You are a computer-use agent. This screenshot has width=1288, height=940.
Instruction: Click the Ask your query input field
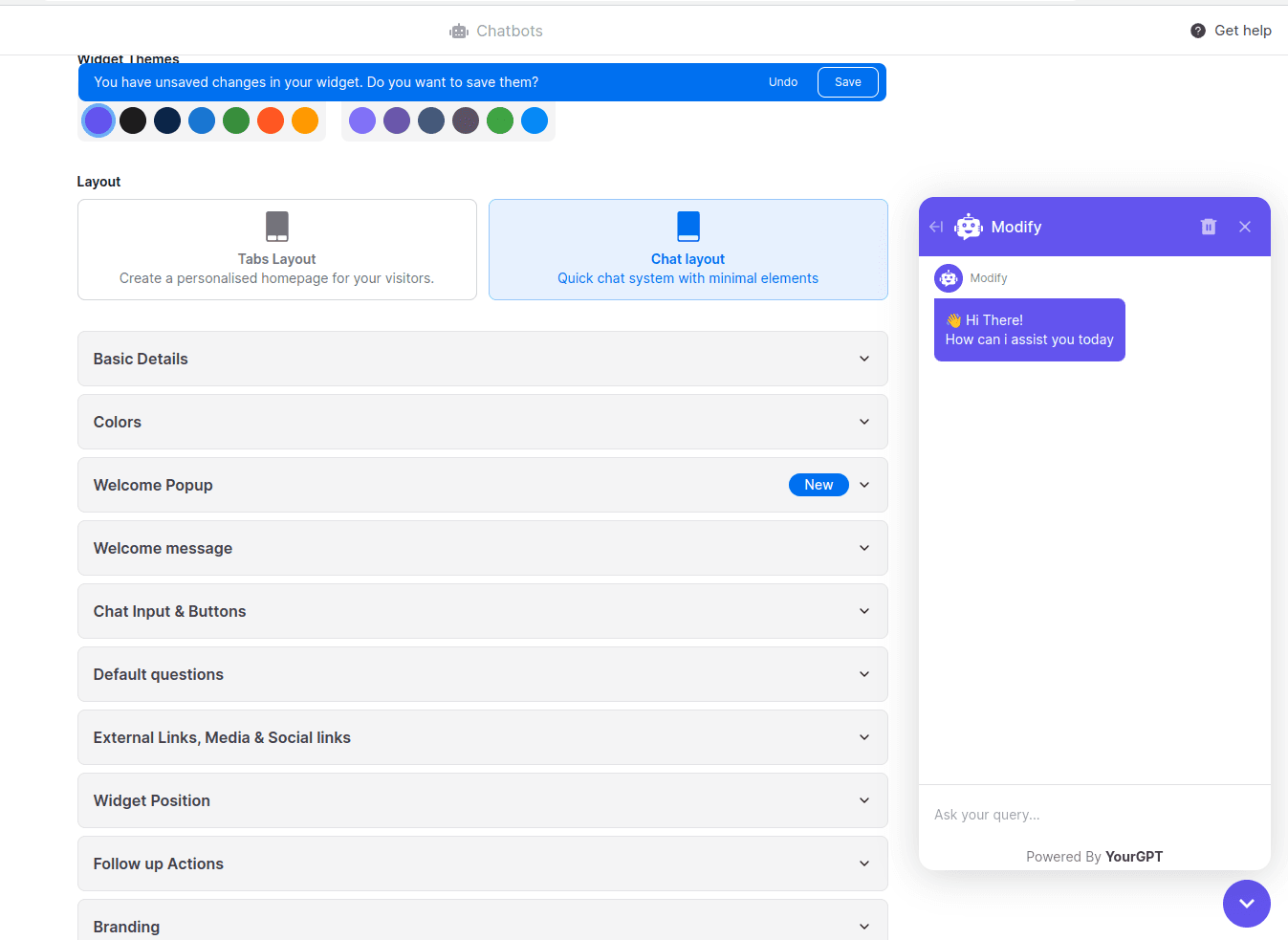tap(1095, 815)
